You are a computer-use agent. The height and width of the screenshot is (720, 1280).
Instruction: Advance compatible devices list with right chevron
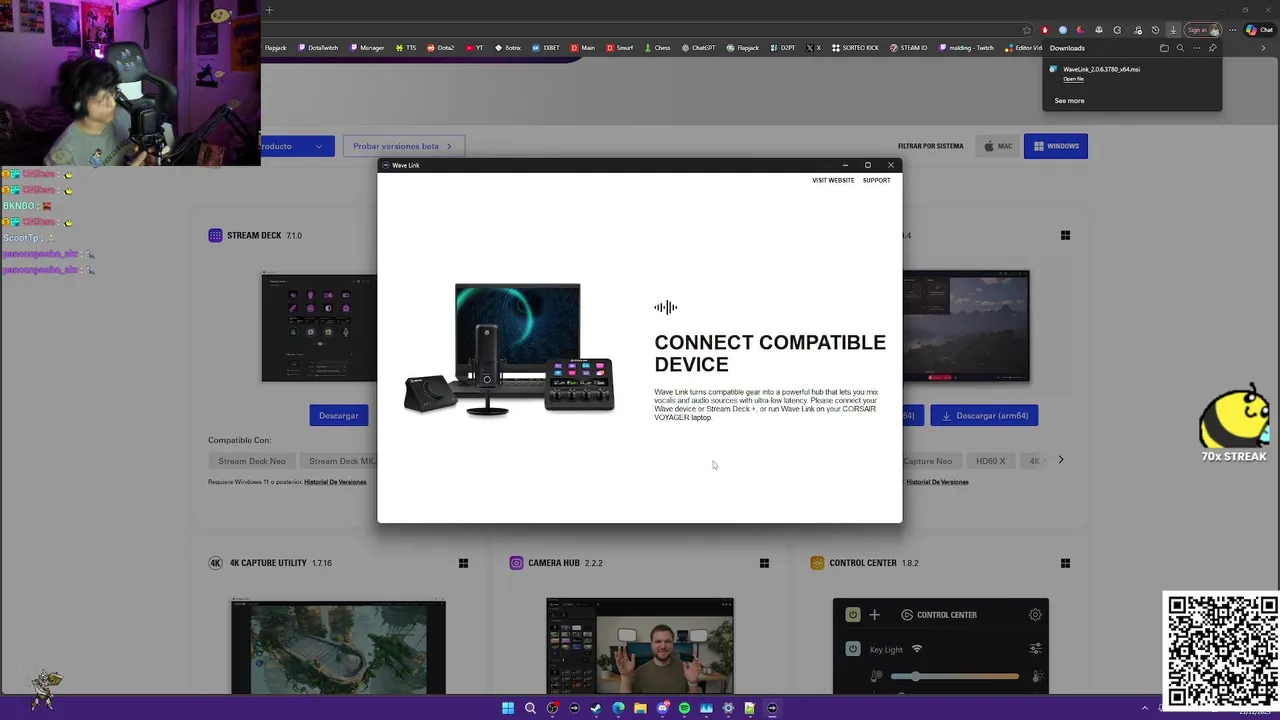(x=1061, y=460)
